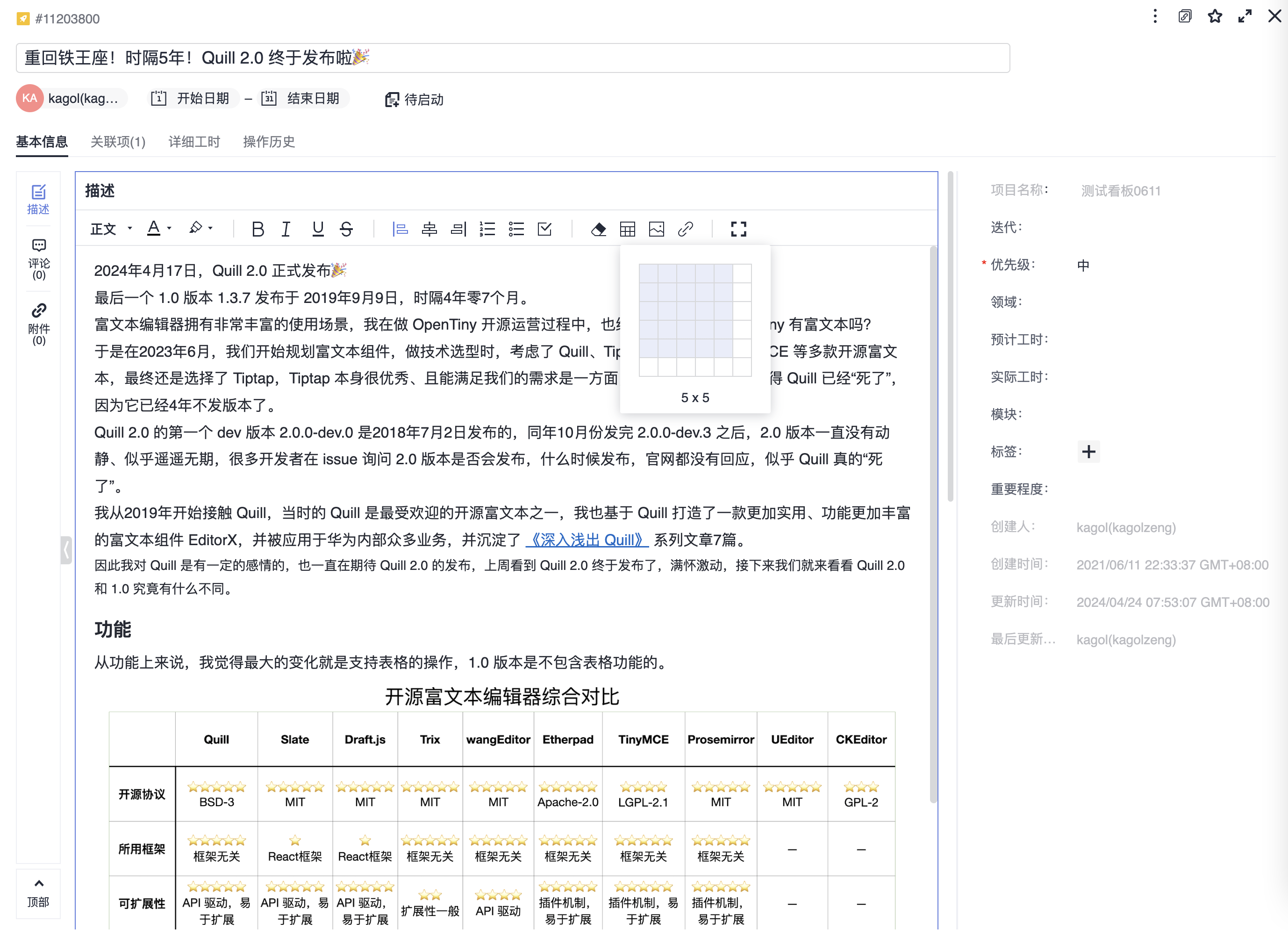The image size is (1288, 936).
Task: Enter editor fullscreen mode
Action: 738,229
